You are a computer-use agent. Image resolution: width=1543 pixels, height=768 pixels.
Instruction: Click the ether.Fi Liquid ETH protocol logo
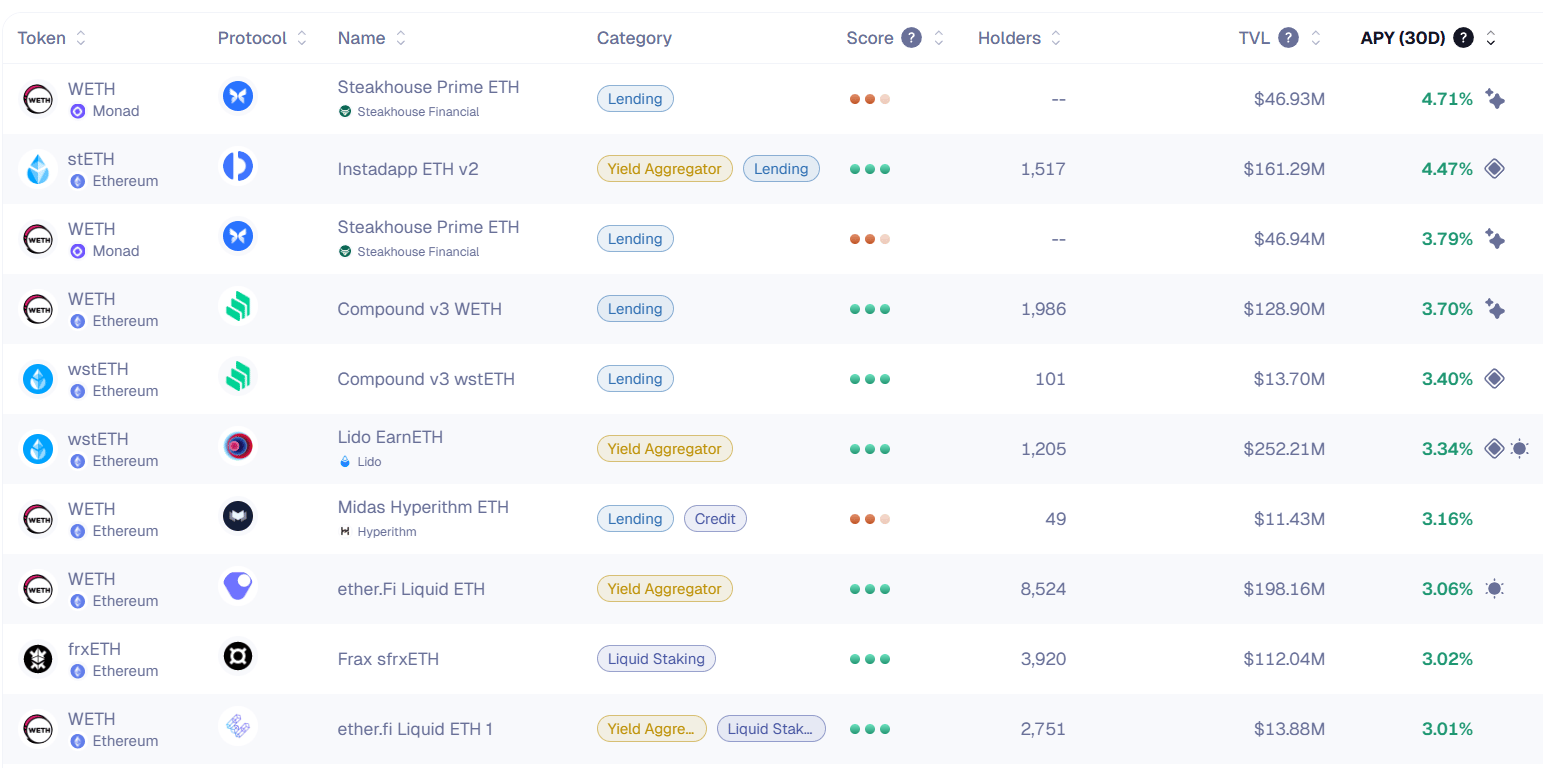tap(238, 587)
